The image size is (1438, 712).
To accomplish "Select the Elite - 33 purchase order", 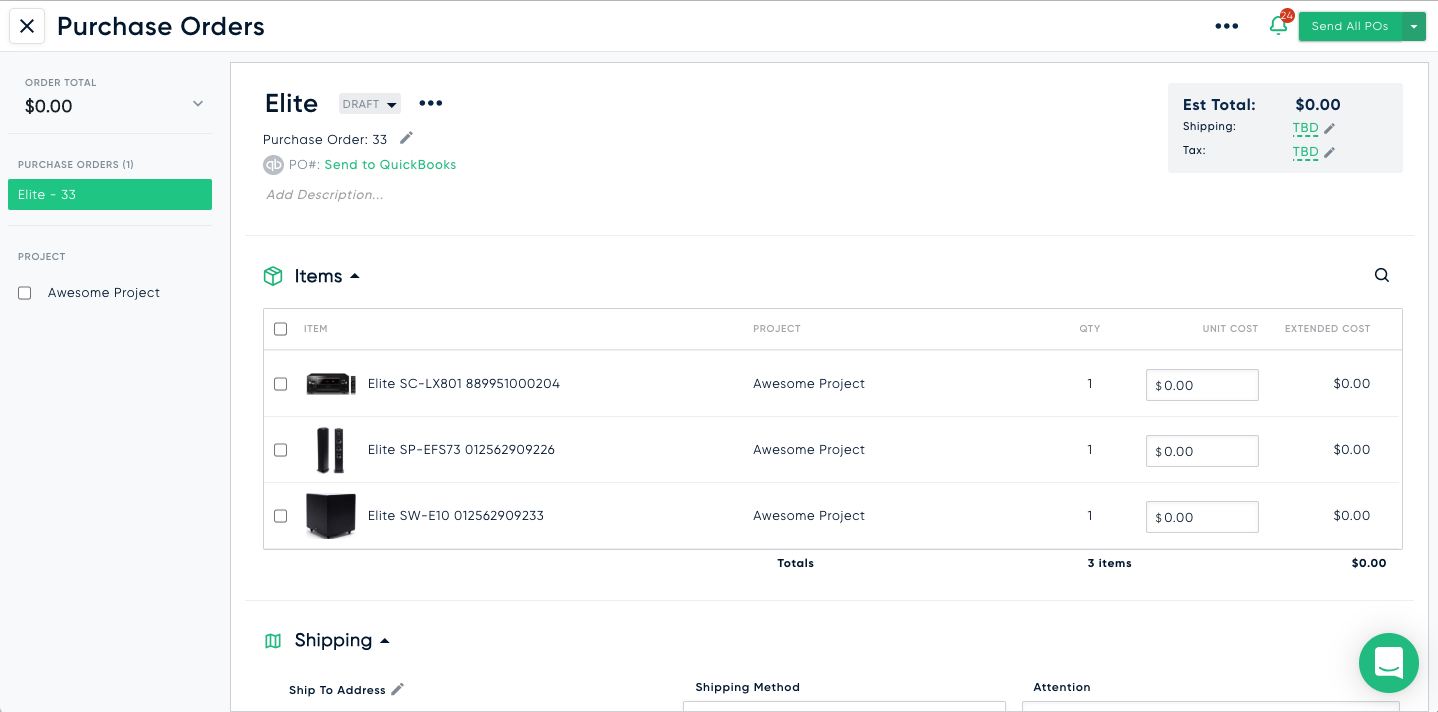I will [110, 194].
